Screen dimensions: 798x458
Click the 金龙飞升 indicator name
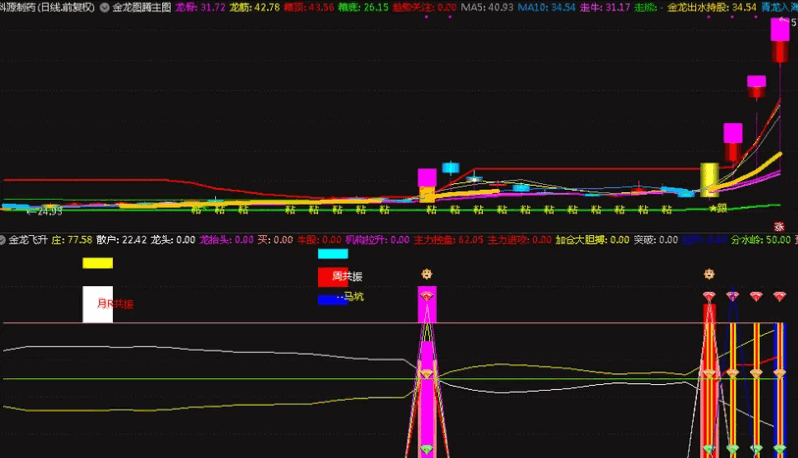(x=28, y=240)
